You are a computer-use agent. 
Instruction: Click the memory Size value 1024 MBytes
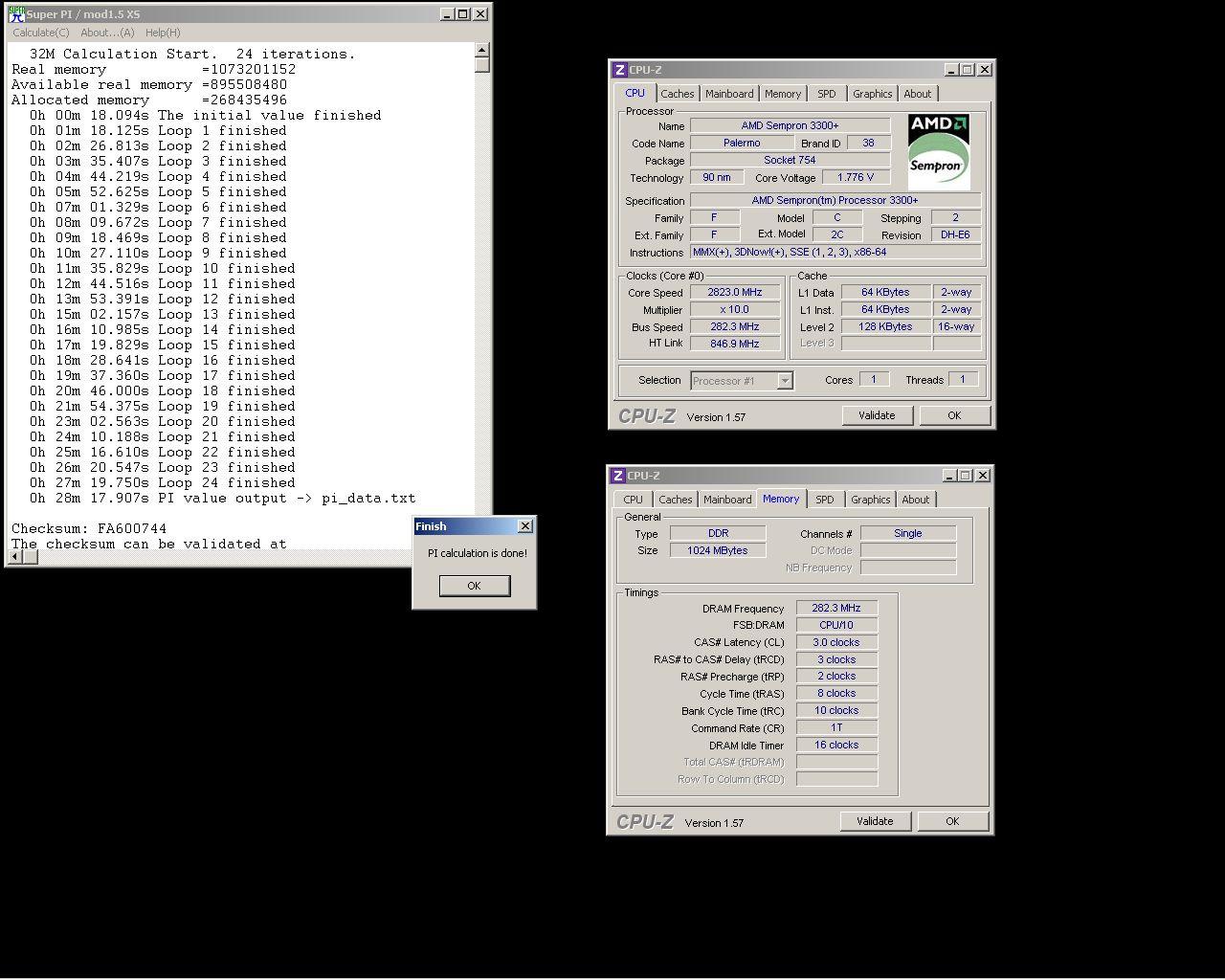tap(718, 550)
